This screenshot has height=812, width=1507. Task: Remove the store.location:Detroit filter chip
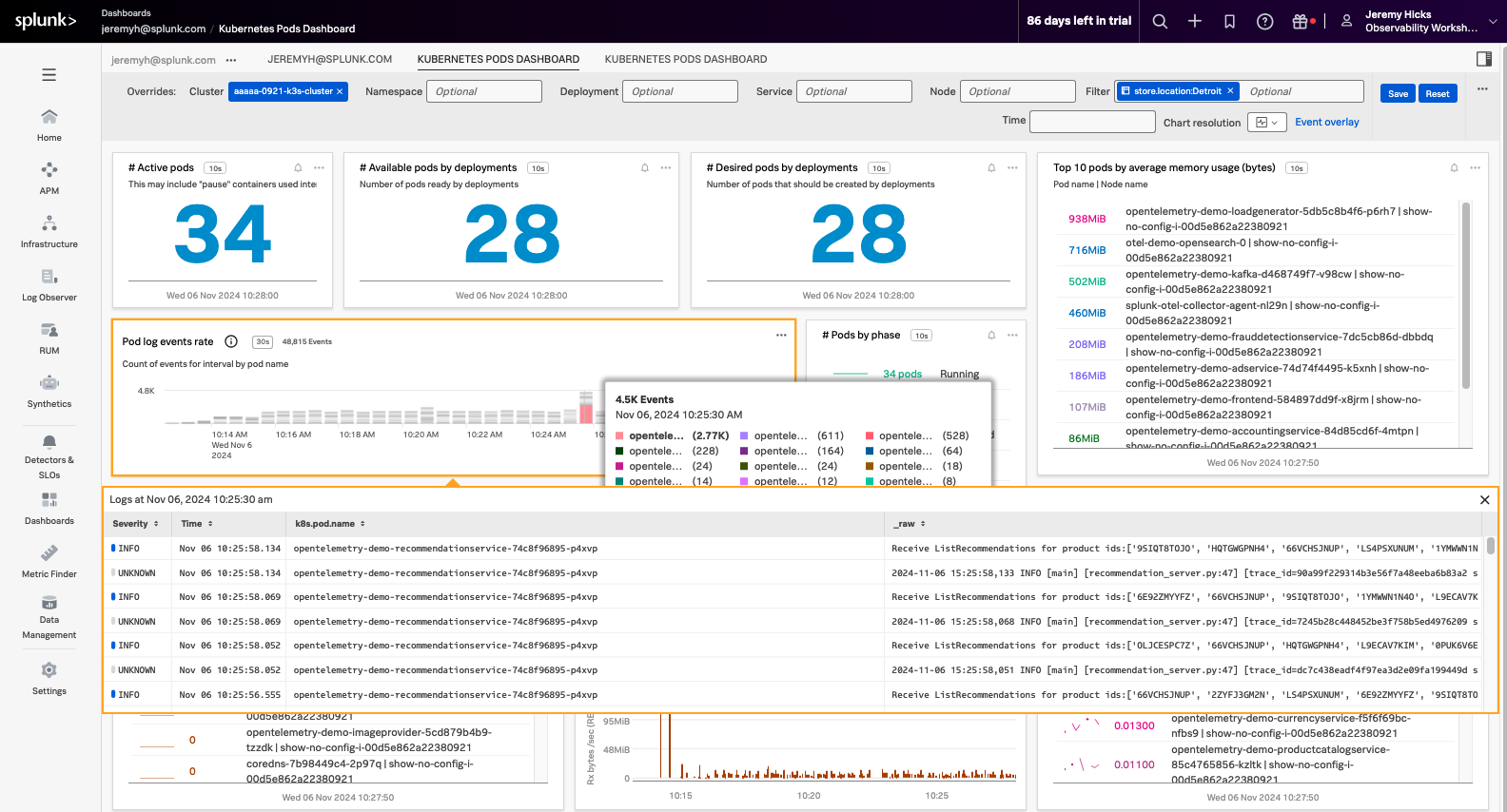[x=1230, y=91]
